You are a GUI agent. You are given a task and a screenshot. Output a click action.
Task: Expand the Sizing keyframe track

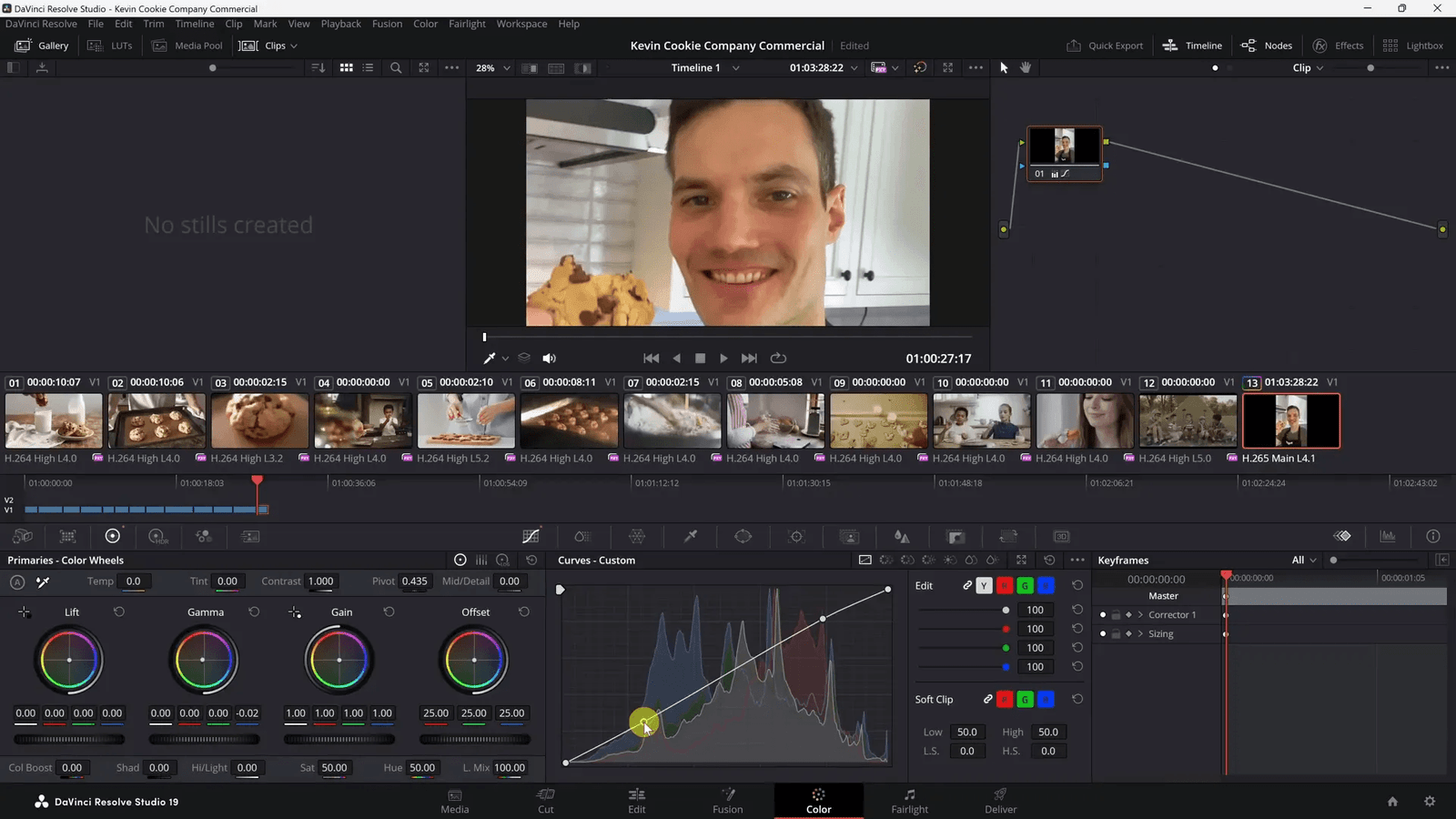point(1140,634)
